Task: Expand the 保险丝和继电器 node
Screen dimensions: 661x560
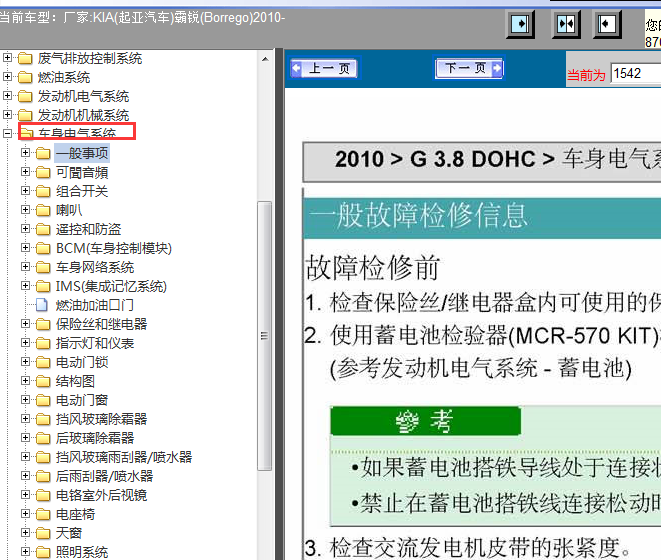Action: pos(26,323)
